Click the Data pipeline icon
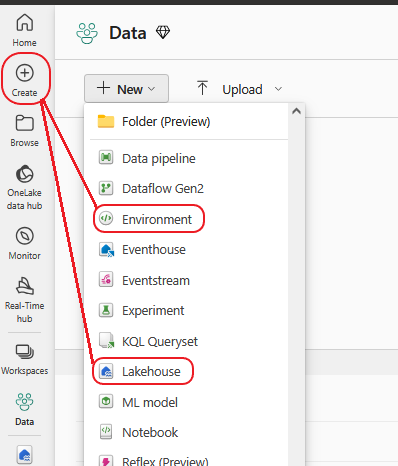This screenshot has height=466, width=398. pos(106,158)
